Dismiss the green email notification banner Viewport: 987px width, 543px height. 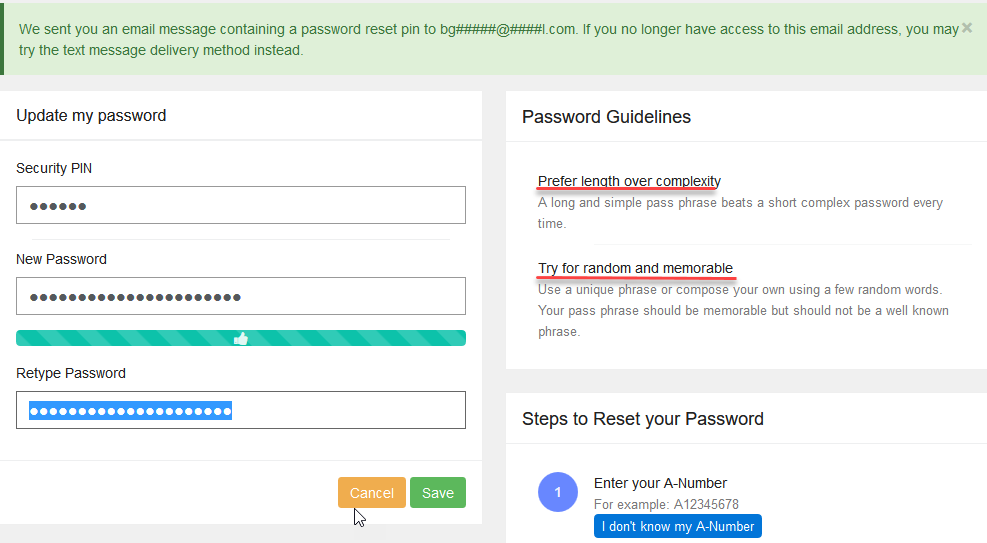(x=966, y=28)
